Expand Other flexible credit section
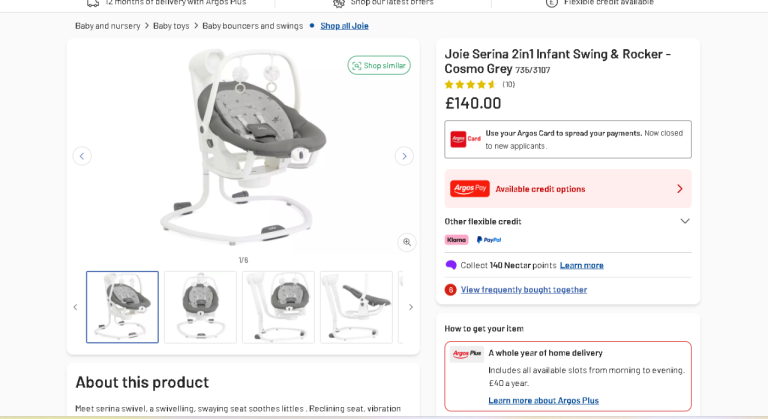The image size is (768, 419). pyautogui.click(x=685, y=221)
